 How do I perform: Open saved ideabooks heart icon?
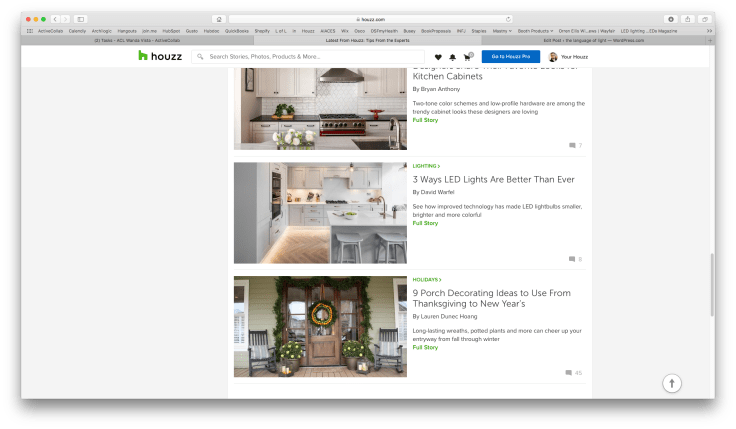(438, 57)
